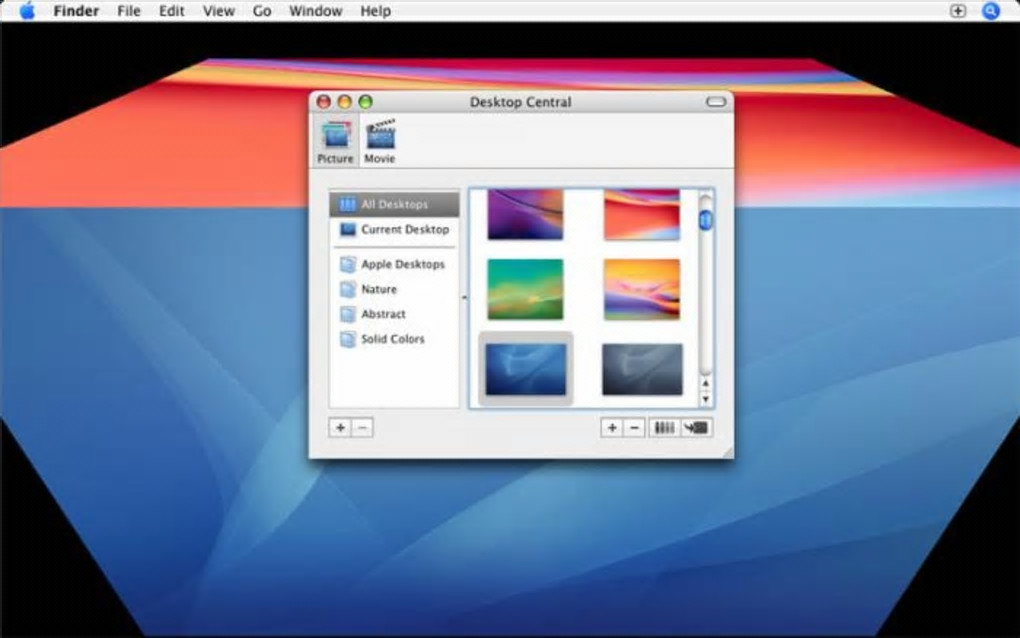1020x638 pixels.
Task: Click the Current Desktop row icon
Action: pyautogui.click(x=348, y=230)
